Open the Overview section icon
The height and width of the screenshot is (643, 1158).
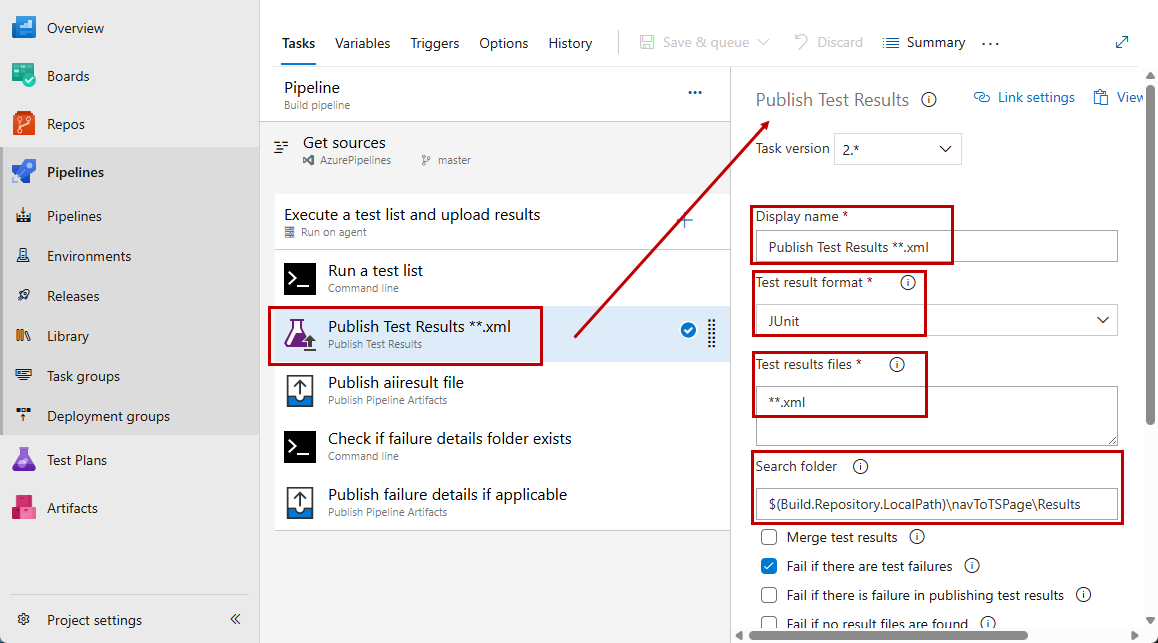24,27
